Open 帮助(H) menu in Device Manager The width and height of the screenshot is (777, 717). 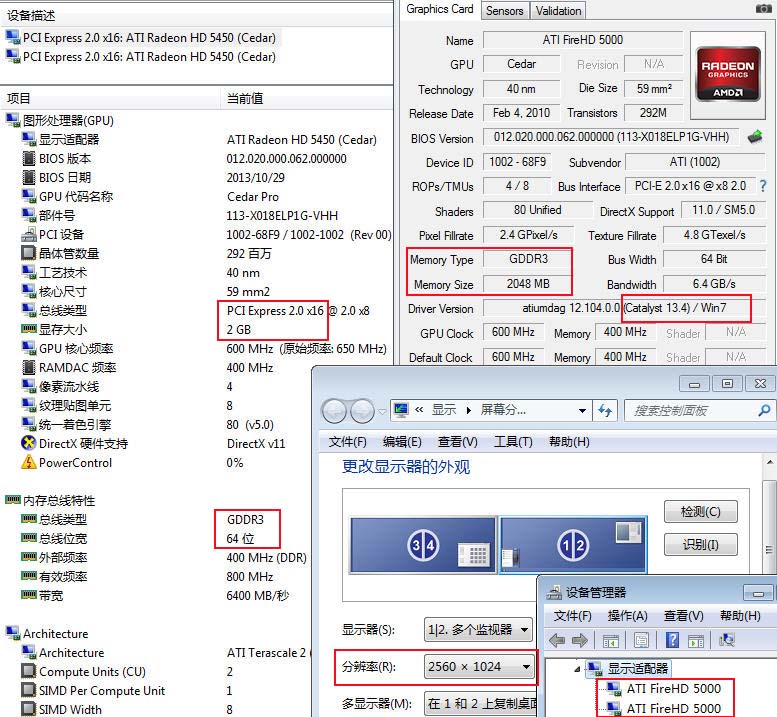[740, 615]
